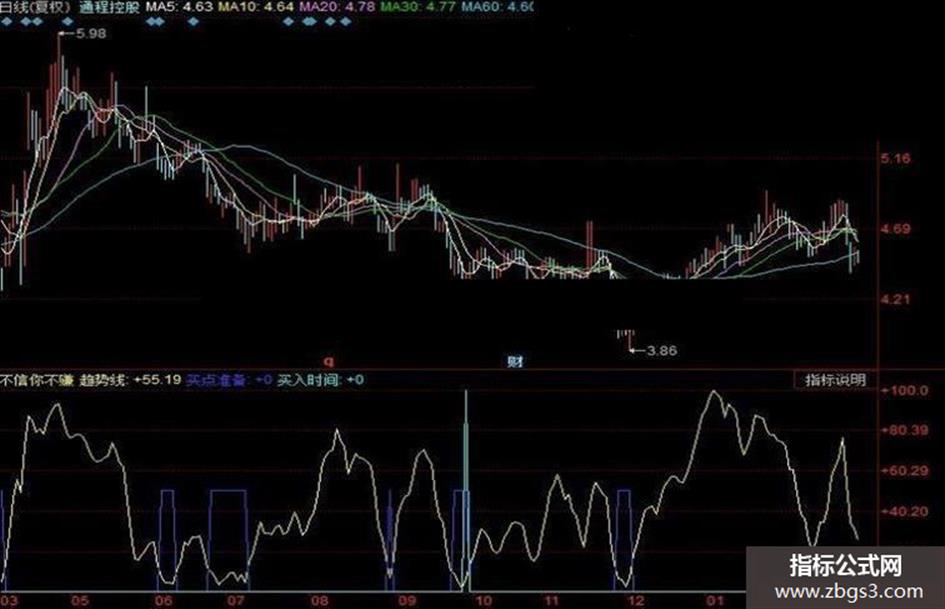Click the 买入时间: +0 value label
Viewport: 945px width, 609px height.
pyautogui.click(x=320, y=380)
